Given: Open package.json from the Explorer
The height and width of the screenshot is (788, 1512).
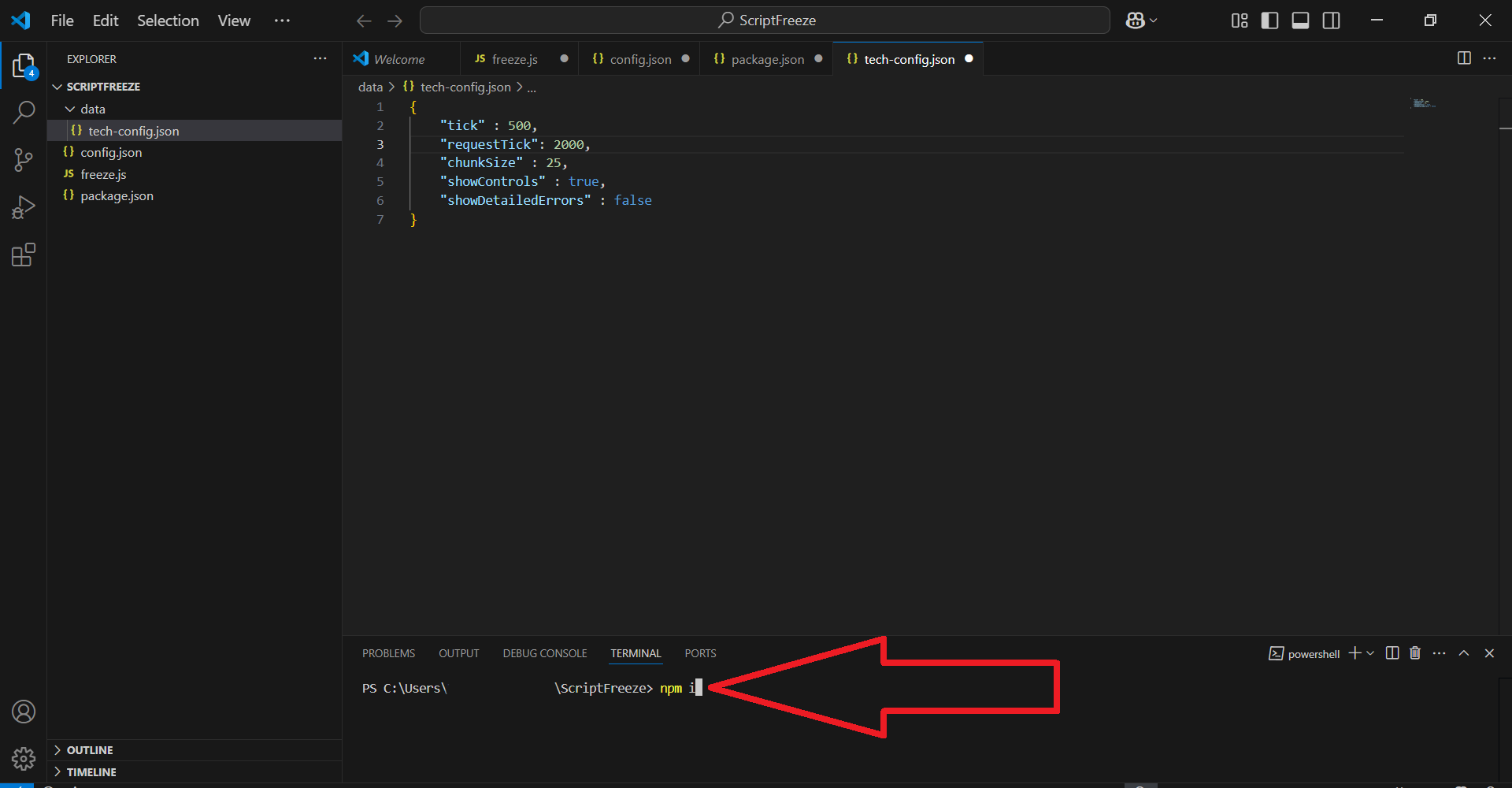Looking at the screenshot, I should 195,195.
